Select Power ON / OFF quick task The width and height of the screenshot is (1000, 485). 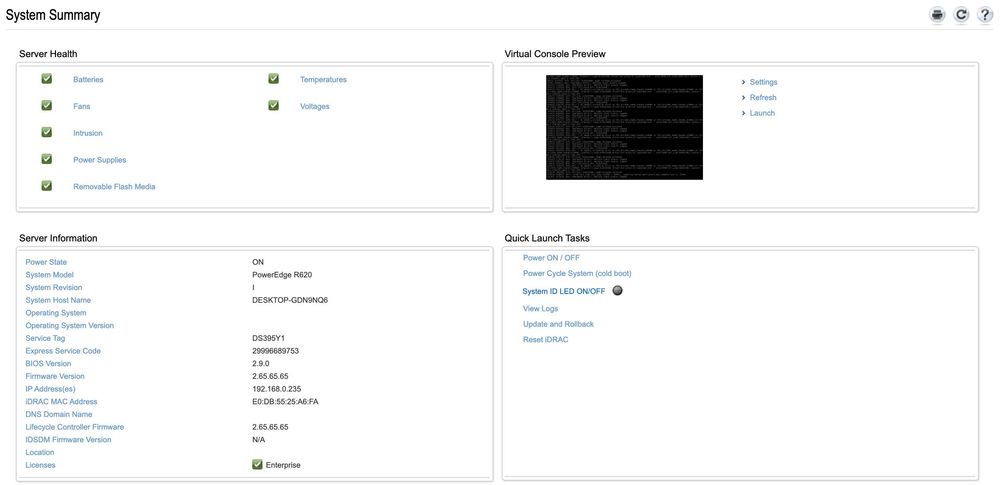coord(551,258)
